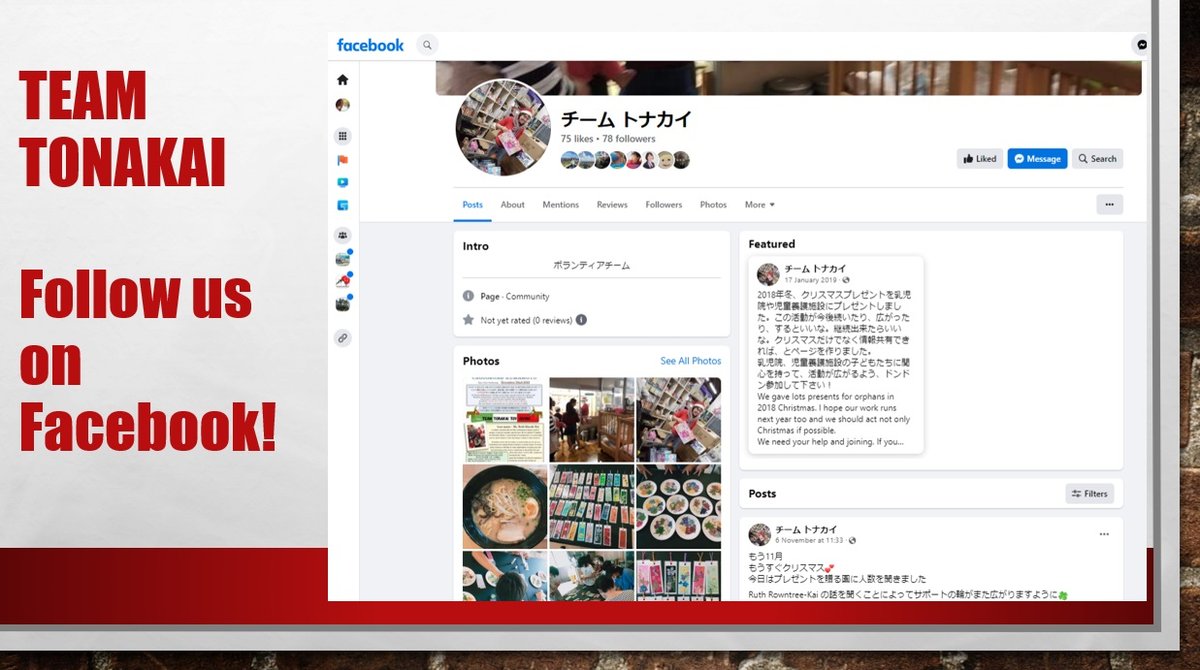
Task: Open the ramen bowl photo thumbnail
Action: point(505,506)
